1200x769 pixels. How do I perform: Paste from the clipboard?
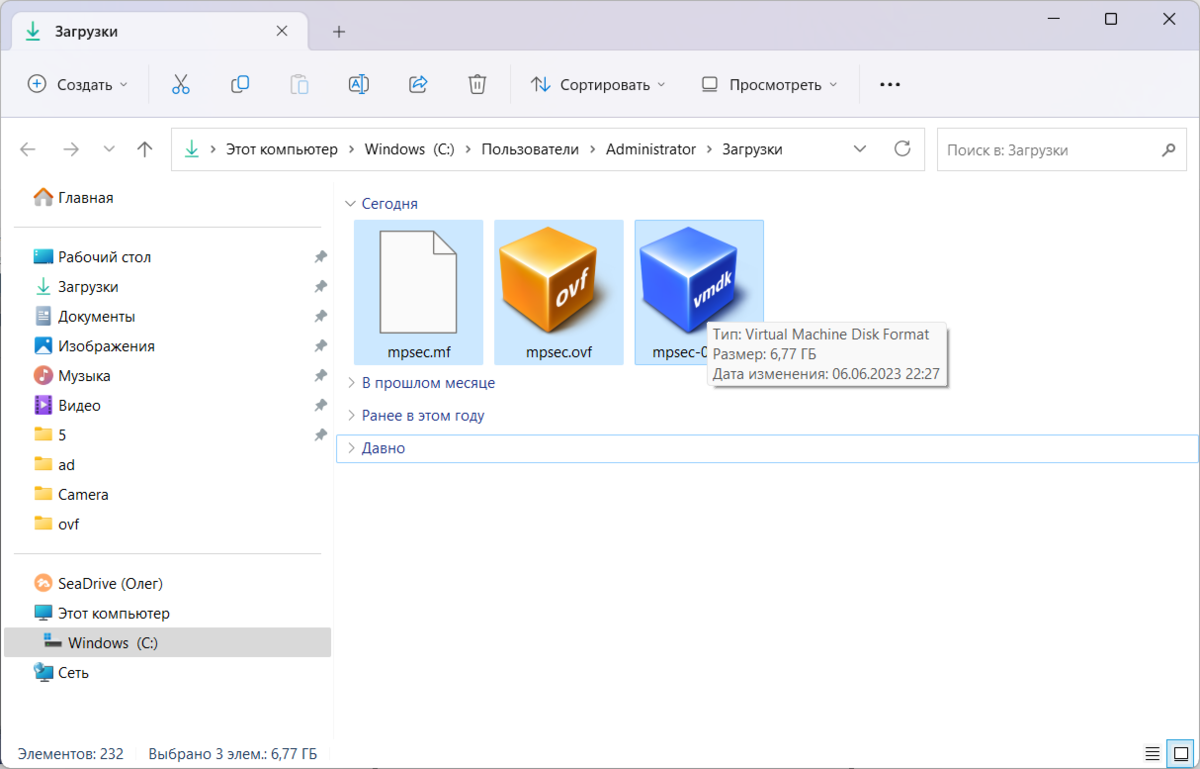pos(299,84)
